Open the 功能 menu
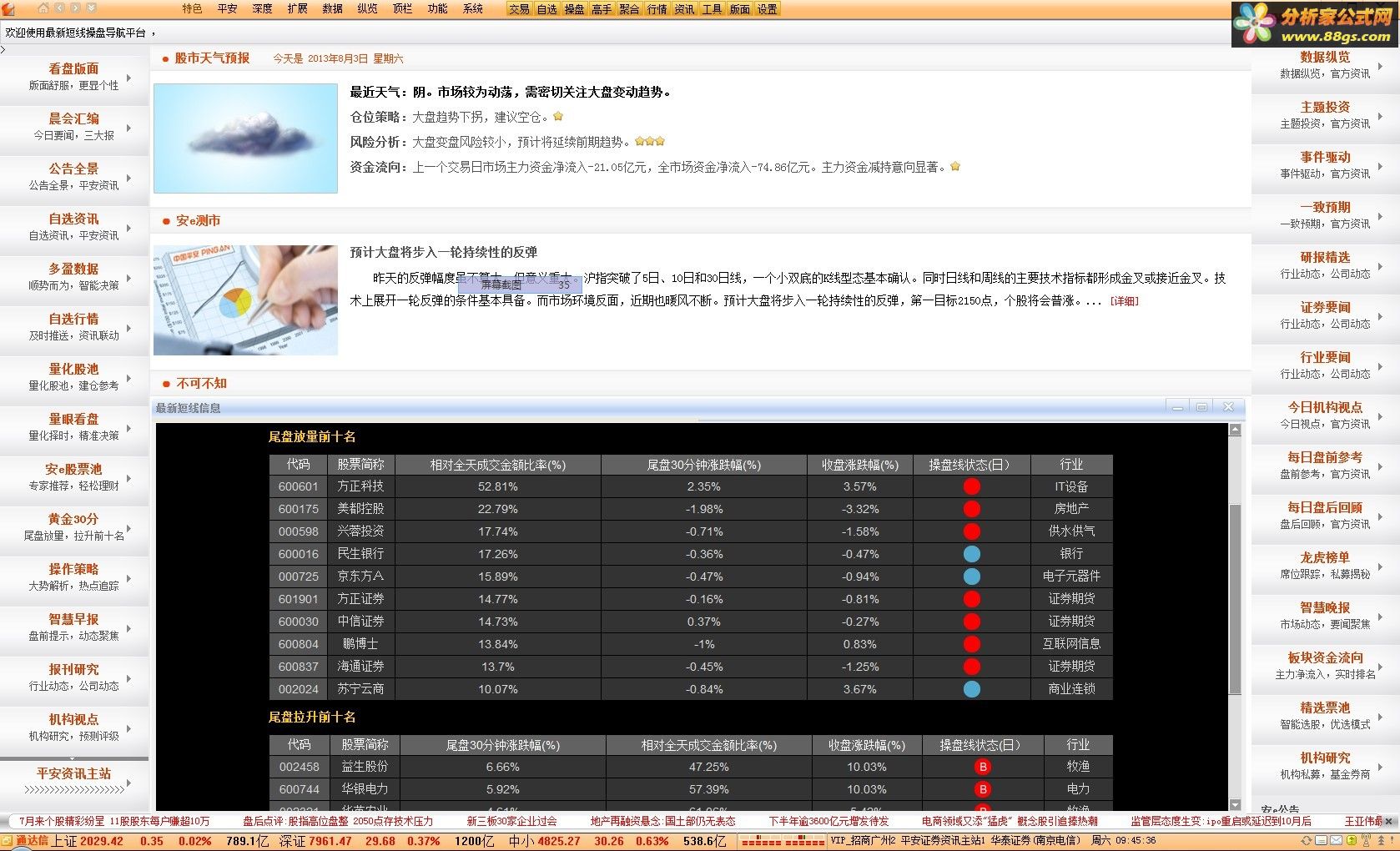This screenshot has height=851, width=1400. coord(437,8)
